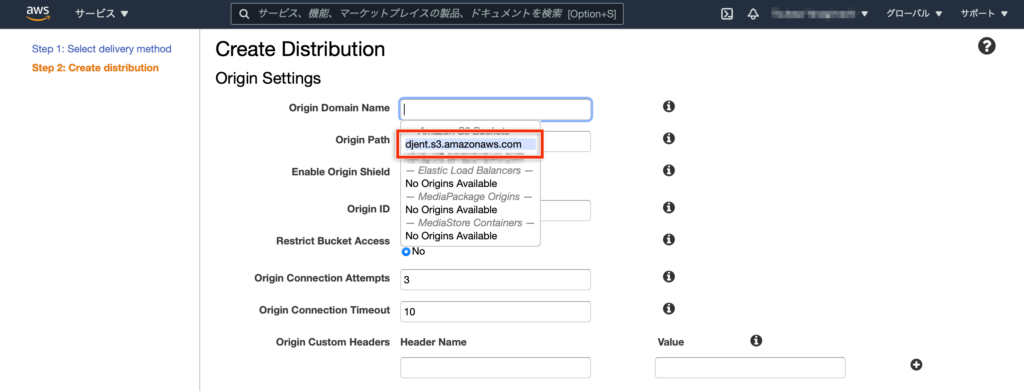Click the MediaPackage Origins group header
This screenshot has width=1024, height=391.
(470, 196)
